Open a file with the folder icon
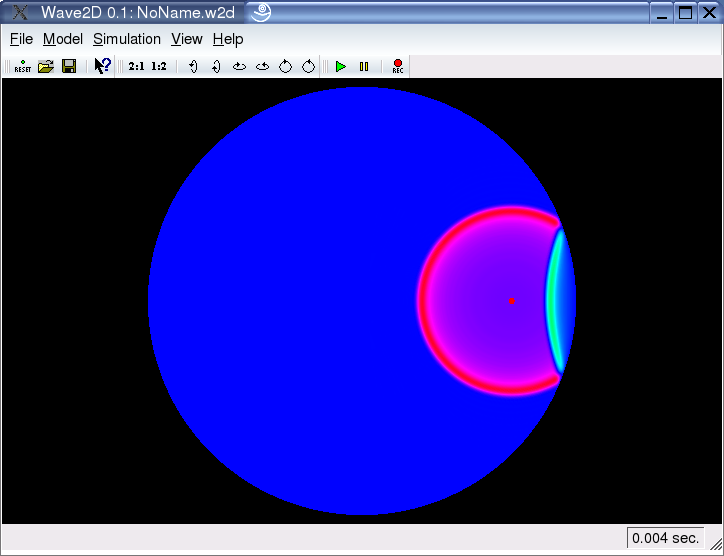The width and height of the screenshot is (724, 556). 46,67
